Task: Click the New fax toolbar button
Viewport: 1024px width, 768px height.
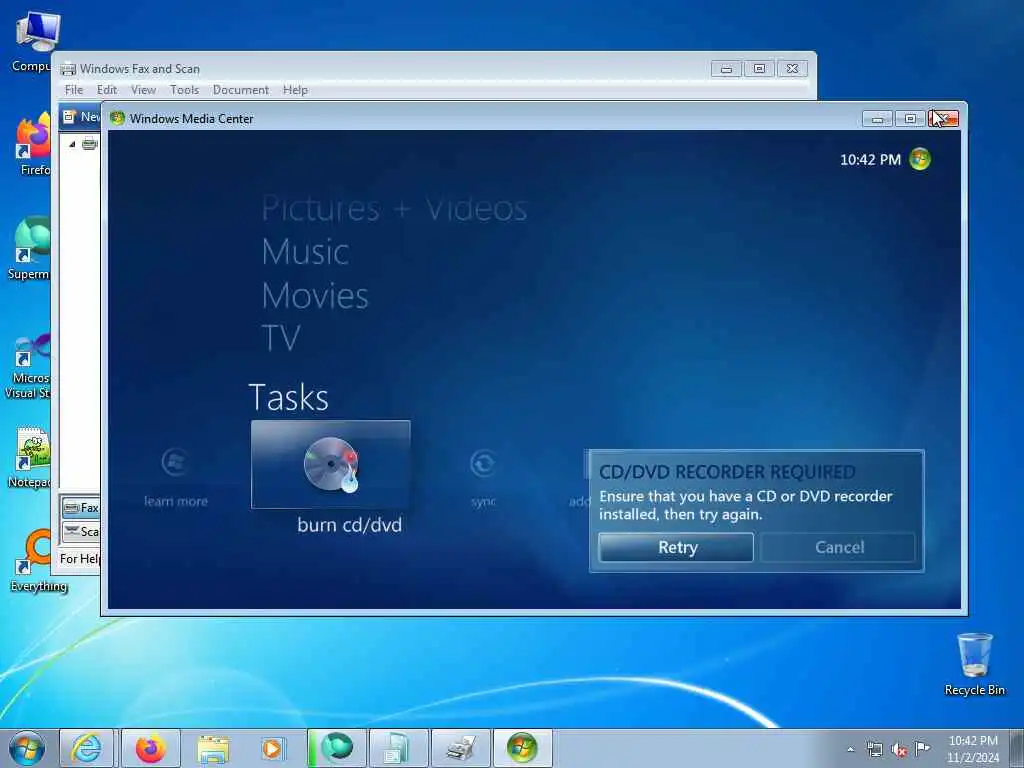Action: 81,117
